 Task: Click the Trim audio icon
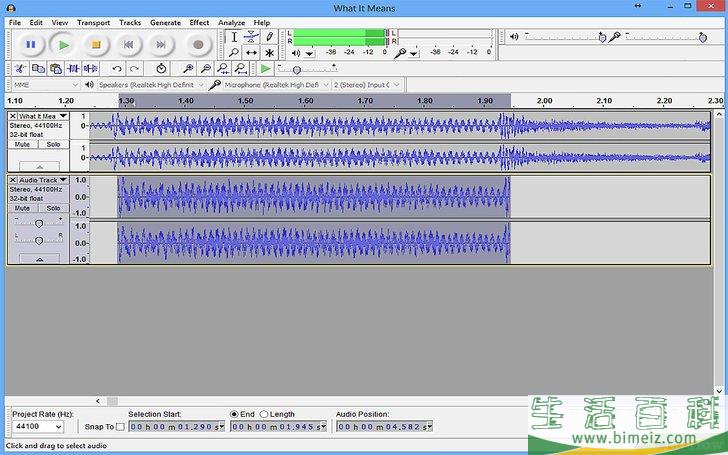[73, 69]
